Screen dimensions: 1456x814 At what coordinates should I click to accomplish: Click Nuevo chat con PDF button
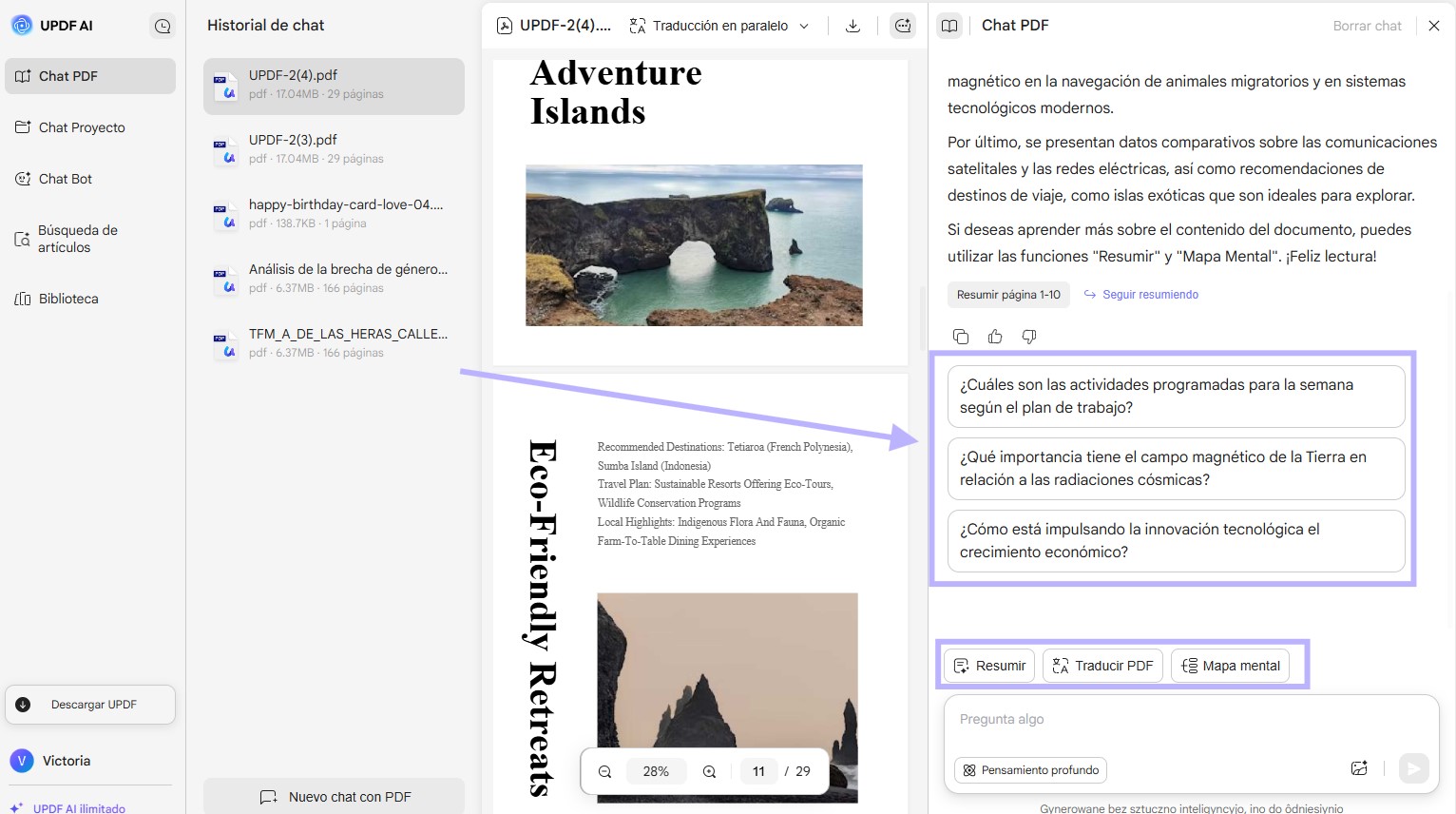[334, 797]
